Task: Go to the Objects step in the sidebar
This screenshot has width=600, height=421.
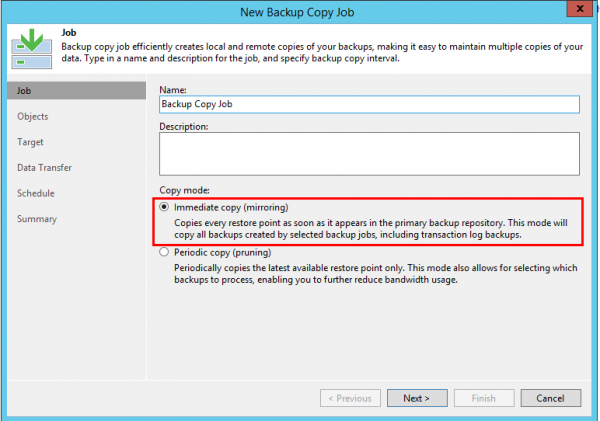Action: point(33,116)
